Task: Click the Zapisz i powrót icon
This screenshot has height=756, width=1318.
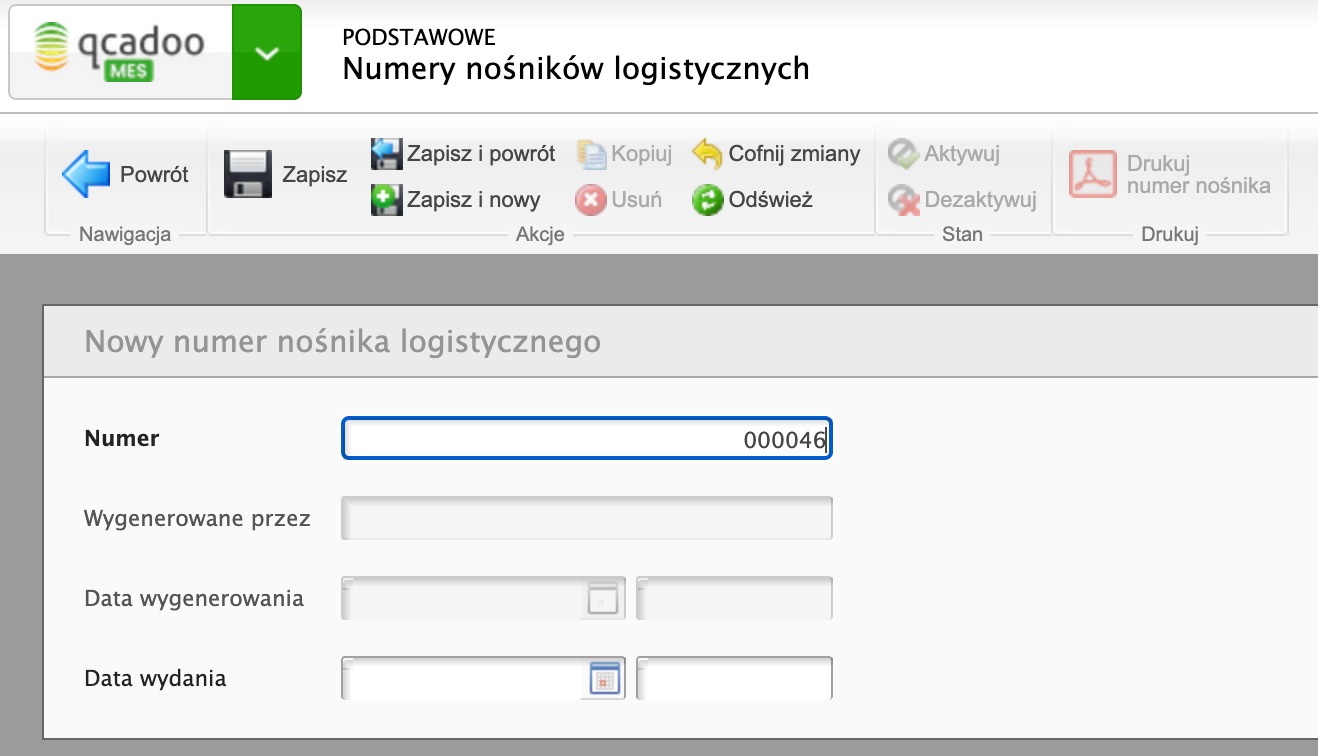Action: tap(386, 154)
